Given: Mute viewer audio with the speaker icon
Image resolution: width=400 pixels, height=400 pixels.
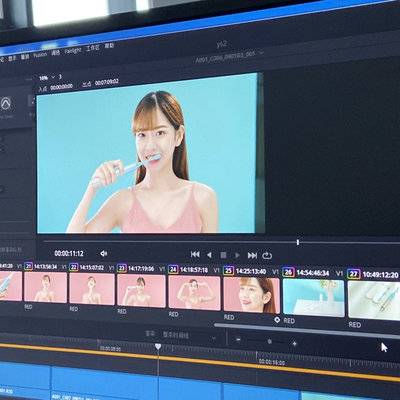Looking at the screenshot, I should [104, 254].
